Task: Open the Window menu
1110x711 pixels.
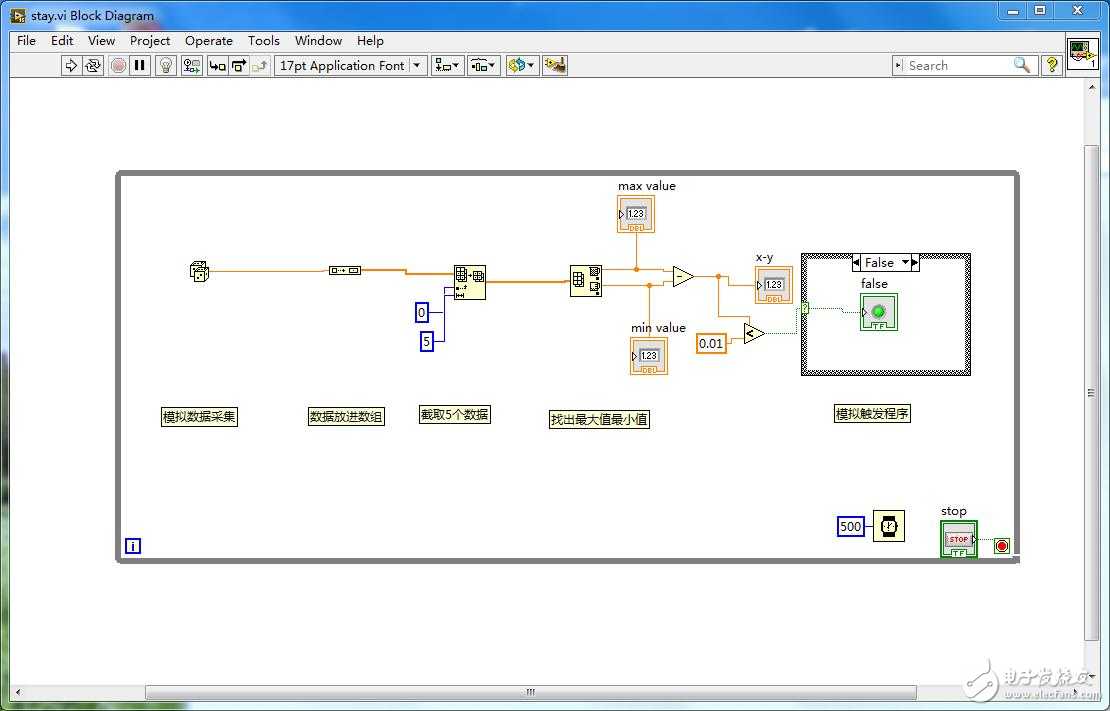Action: (x=319, y=40)
